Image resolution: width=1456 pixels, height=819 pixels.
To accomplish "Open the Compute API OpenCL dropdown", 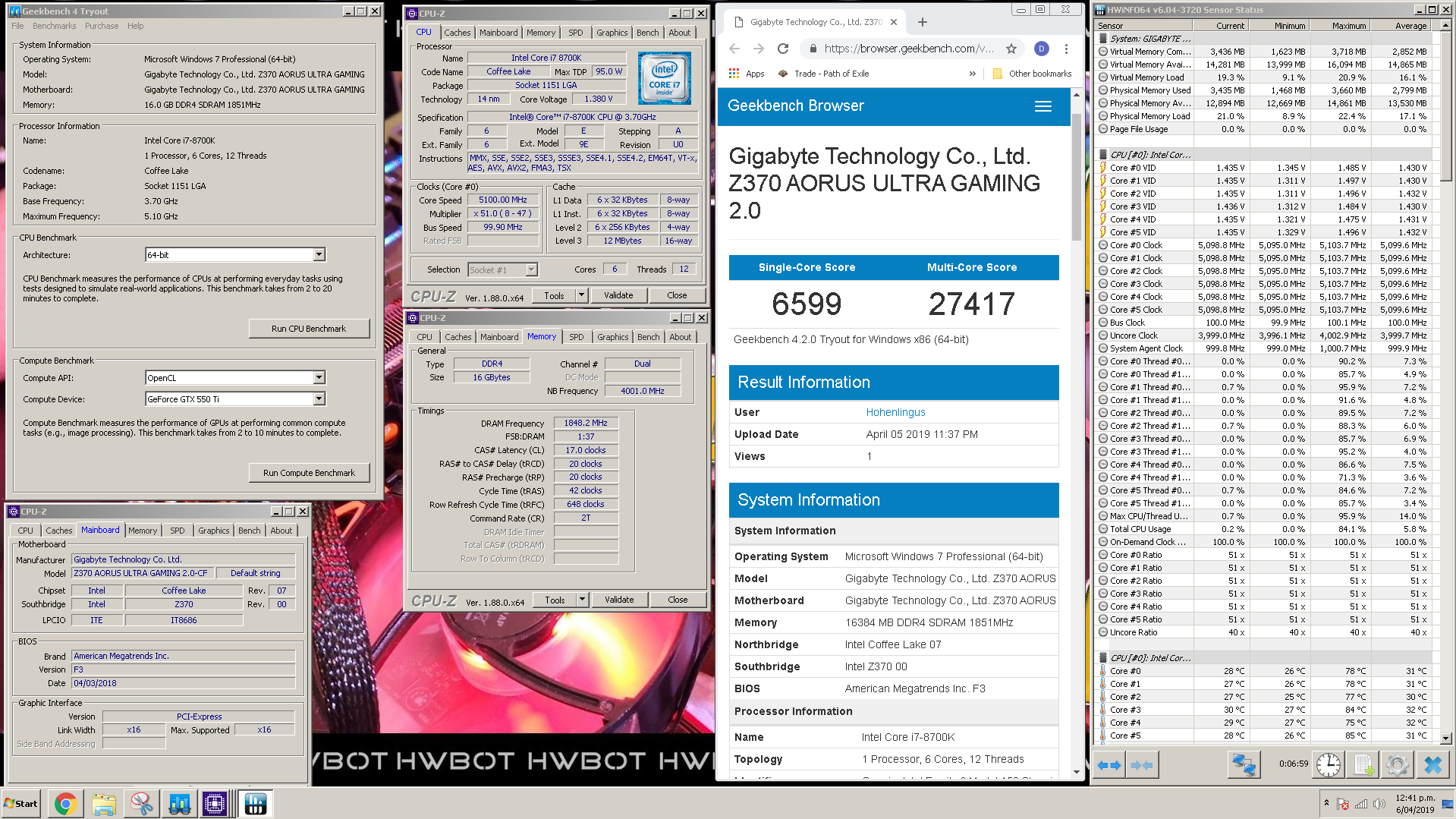I will pyautogui.click(x=319, y=378).
